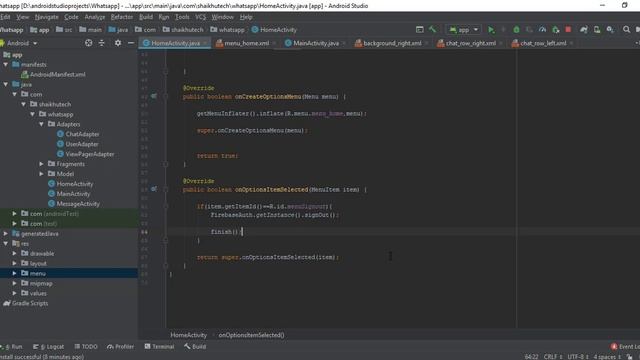Viewport: 640px width, 360px height.
Task: Fold the if block at getItemId line
Action: pyautogui.click(x=166, y=207)
